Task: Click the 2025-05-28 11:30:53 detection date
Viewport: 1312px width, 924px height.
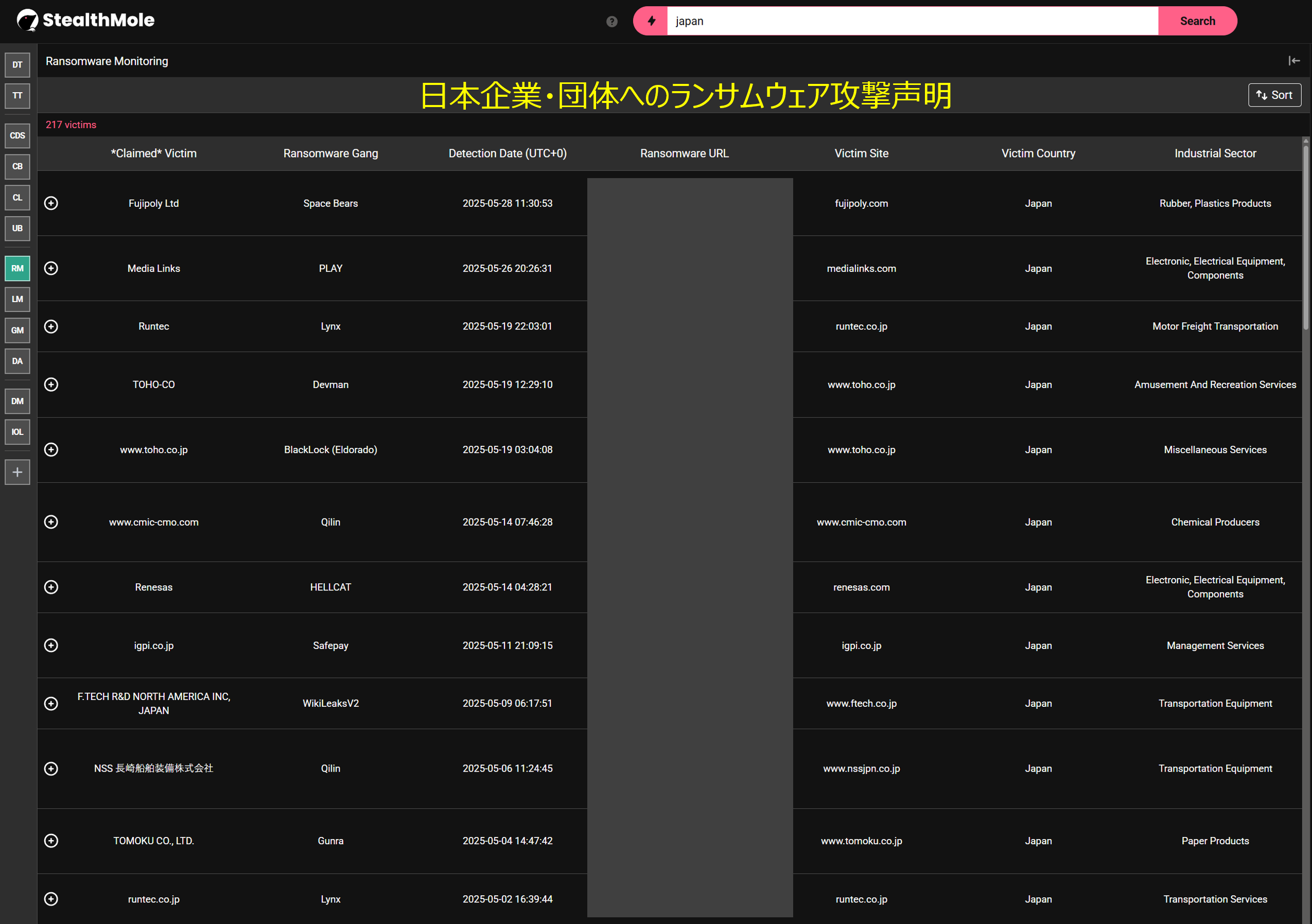Action: pyautogui.click(x=508, y=203)
